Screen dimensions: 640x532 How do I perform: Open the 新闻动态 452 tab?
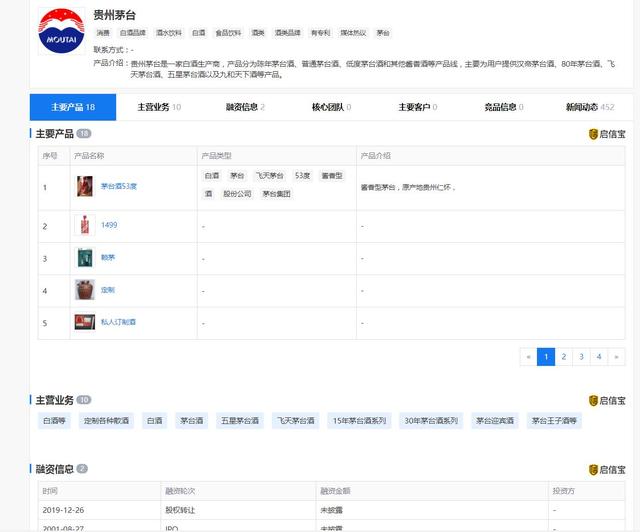590,107
